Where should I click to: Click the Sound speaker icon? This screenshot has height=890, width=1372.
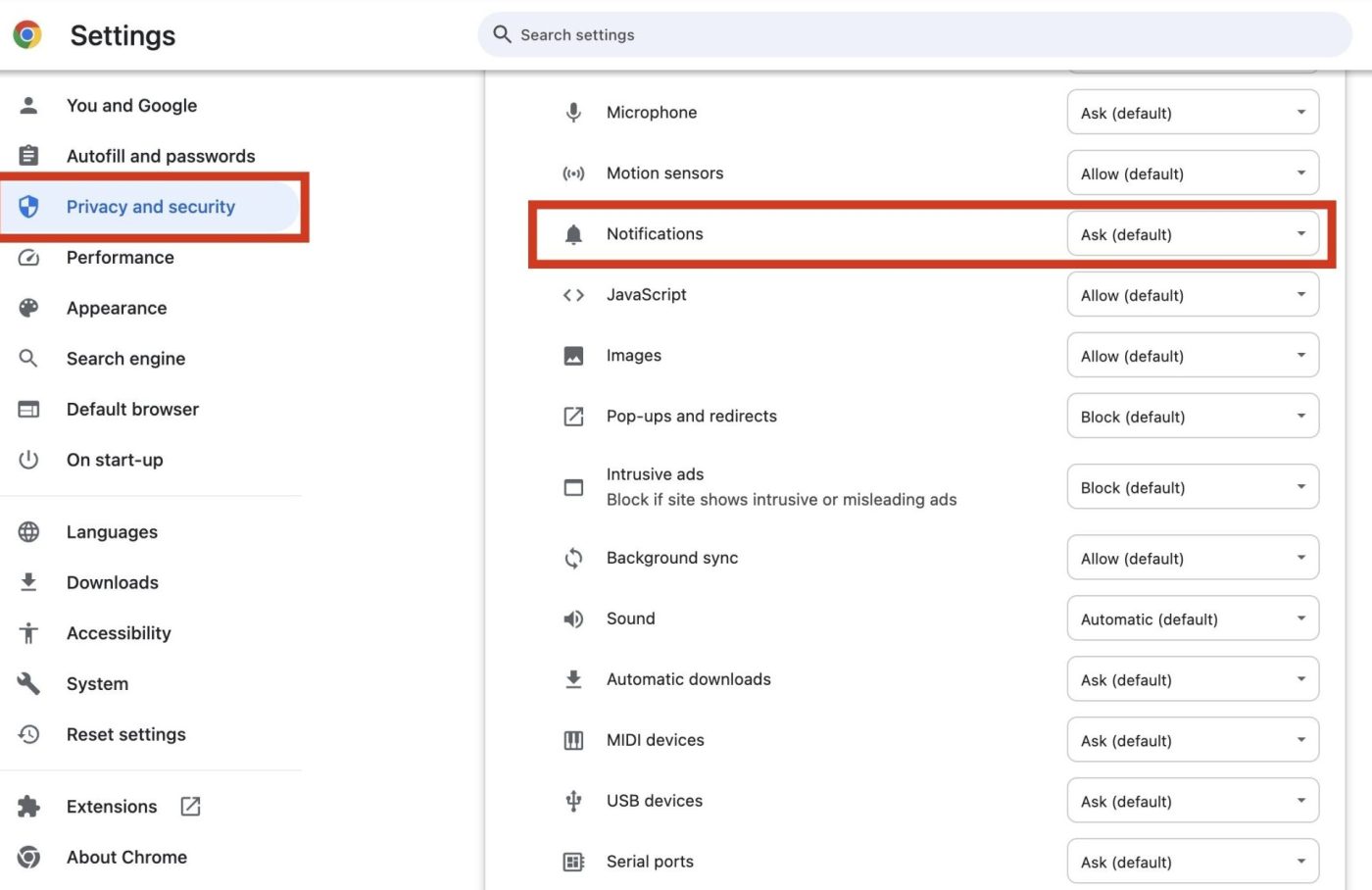573,618
